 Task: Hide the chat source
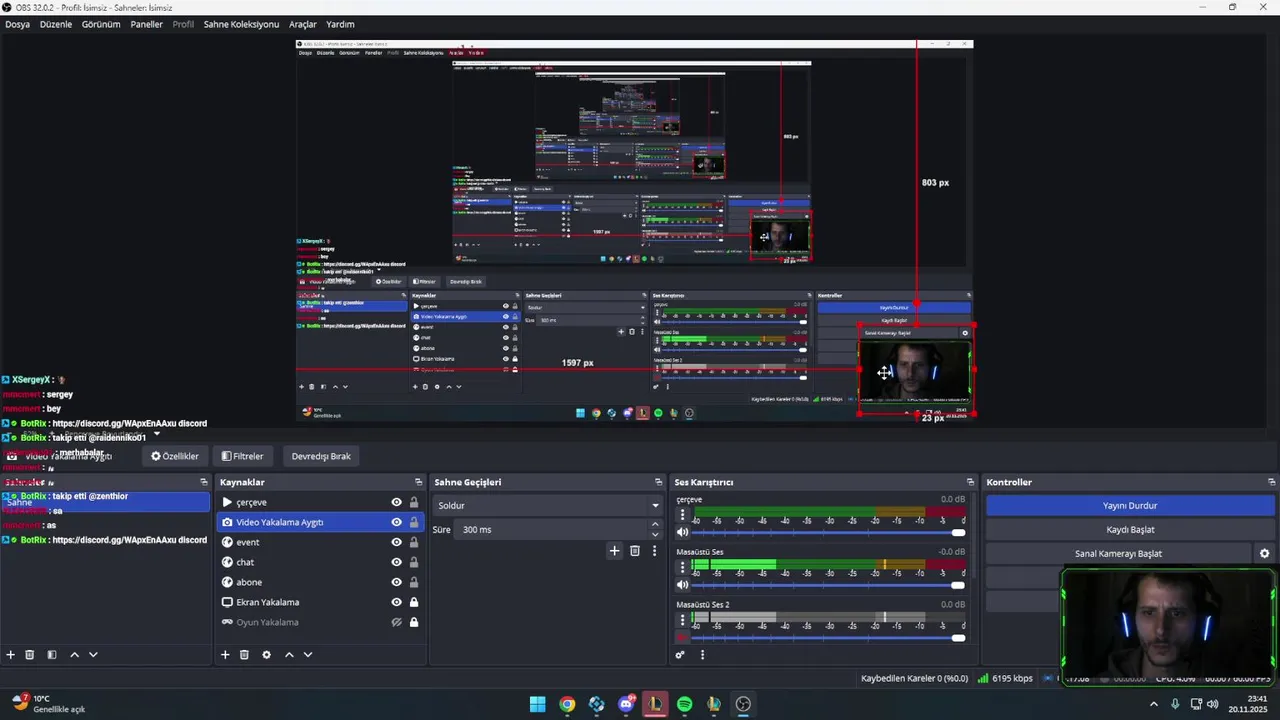397,562
